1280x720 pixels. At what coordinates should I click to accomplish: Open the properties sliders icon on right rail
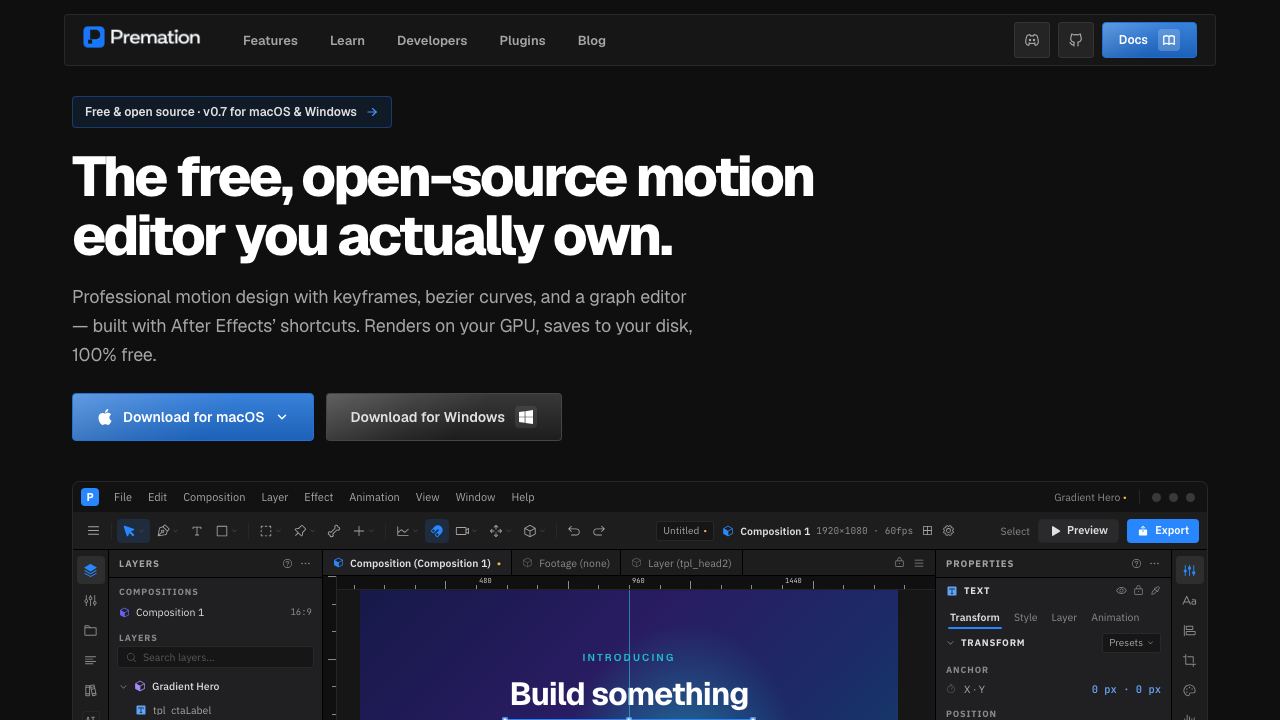(1189, 570)
